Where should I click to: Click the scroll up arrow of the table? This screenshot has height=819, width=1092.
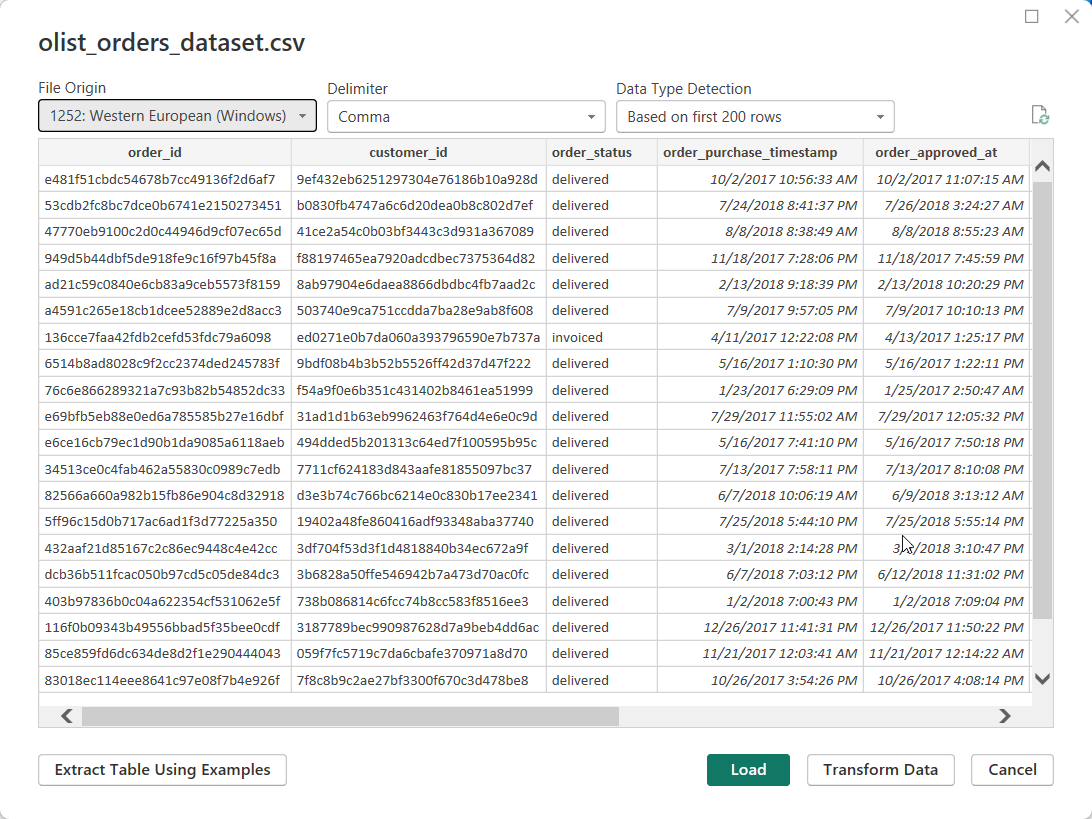1042,166
